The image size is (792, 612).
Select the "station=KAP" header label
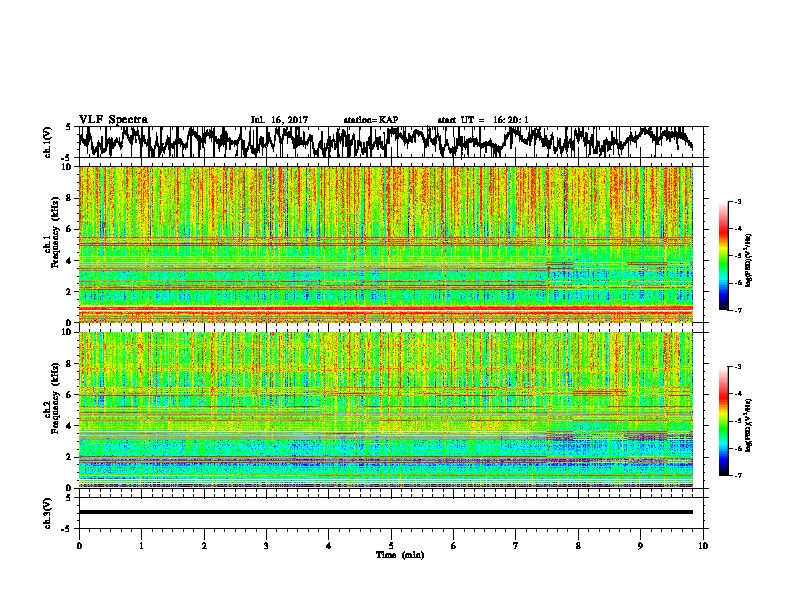371,120
